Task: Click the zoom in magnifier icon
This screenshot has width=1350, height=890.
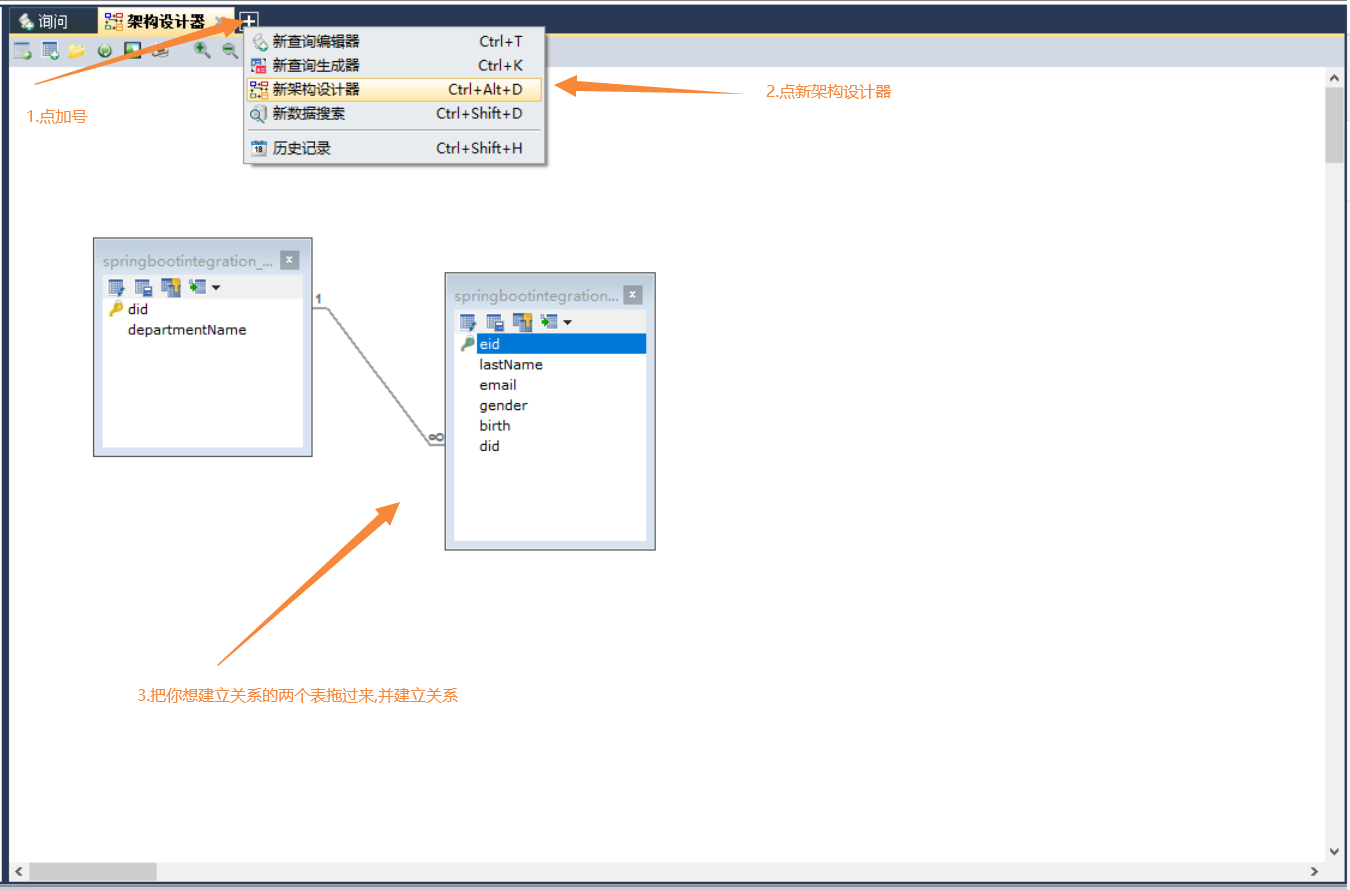Action: point(202,50)
